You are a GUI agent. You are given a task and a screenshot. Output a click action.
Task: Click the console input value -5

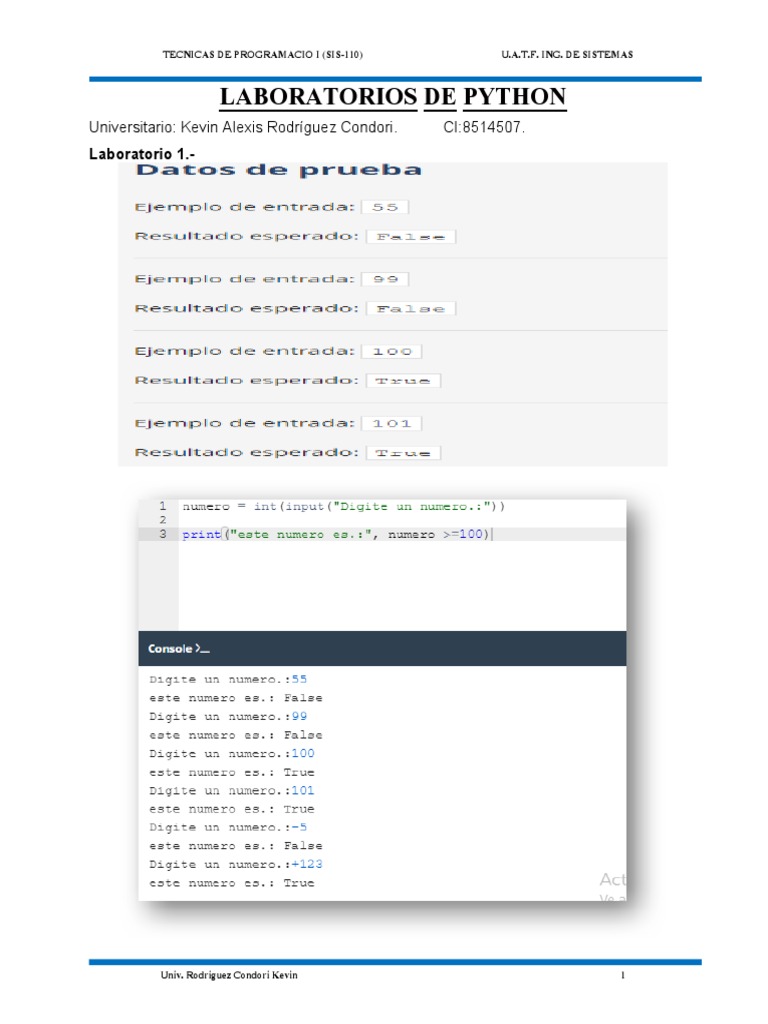click(299, 827)
